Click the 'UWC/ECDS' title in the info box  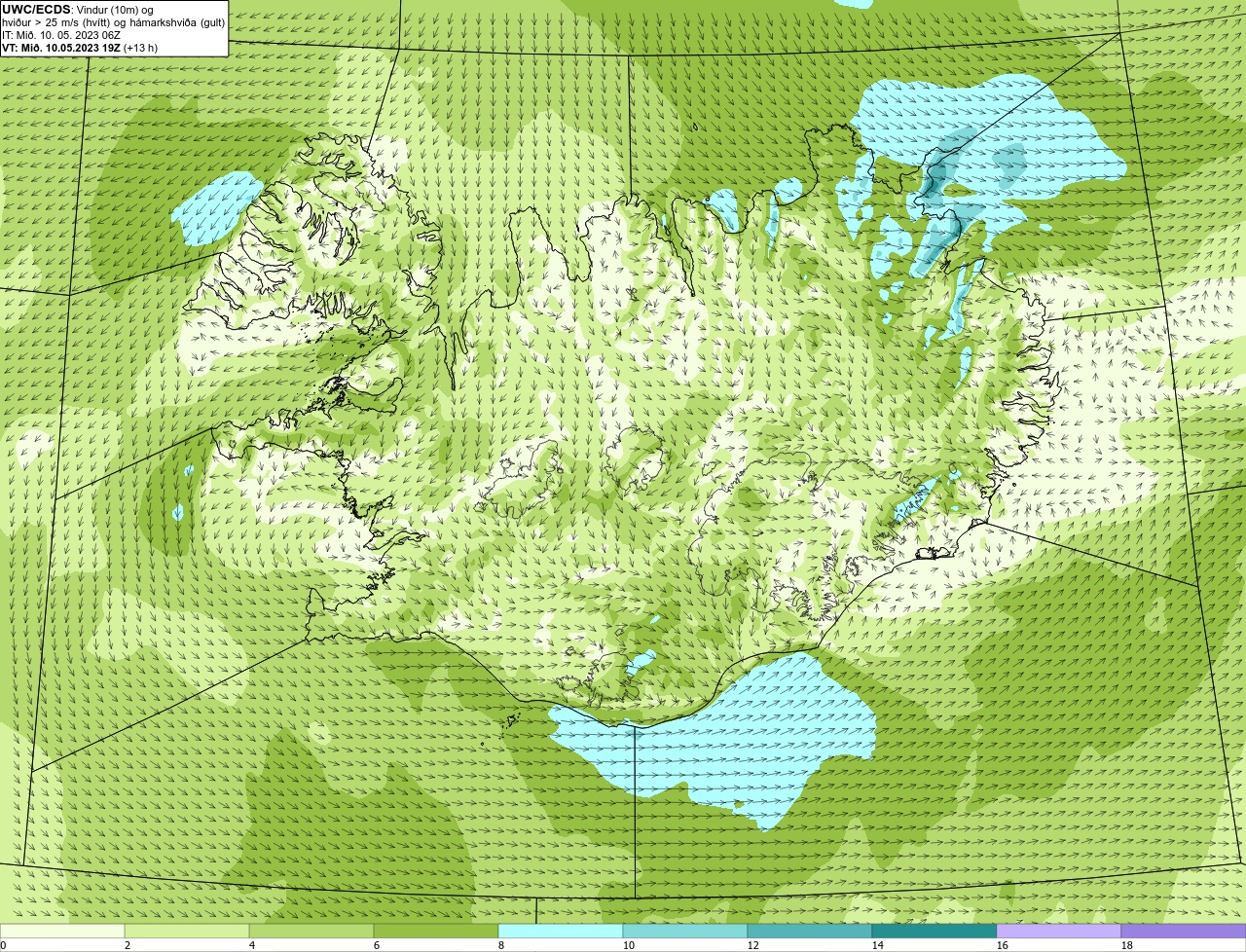coord(36,9)
